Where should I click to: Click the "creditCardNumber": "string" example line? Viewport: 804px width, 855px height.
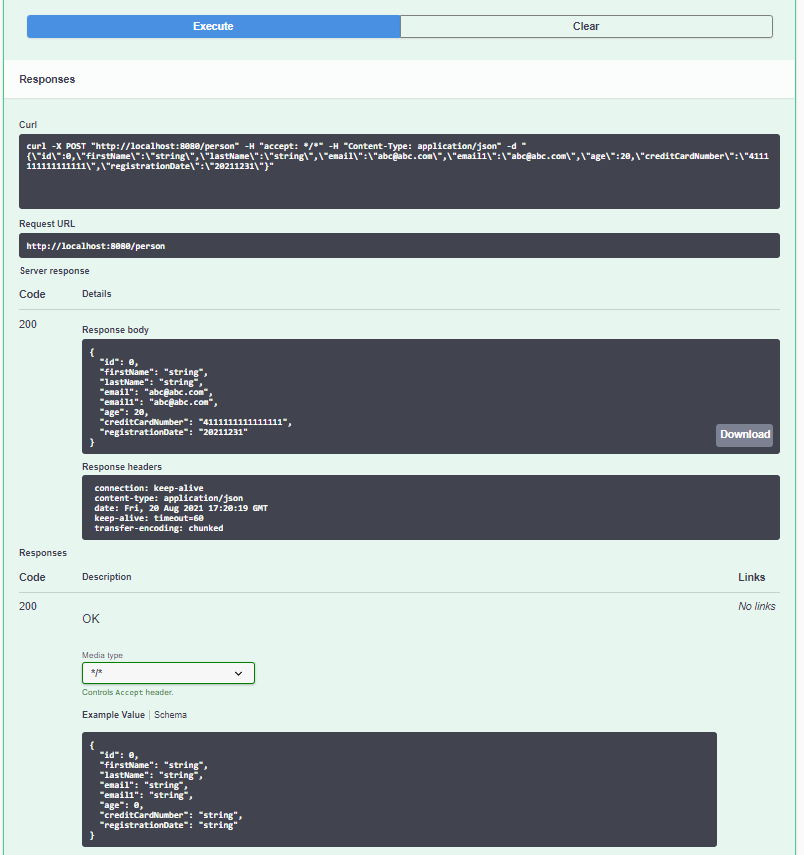click(171, 815)
